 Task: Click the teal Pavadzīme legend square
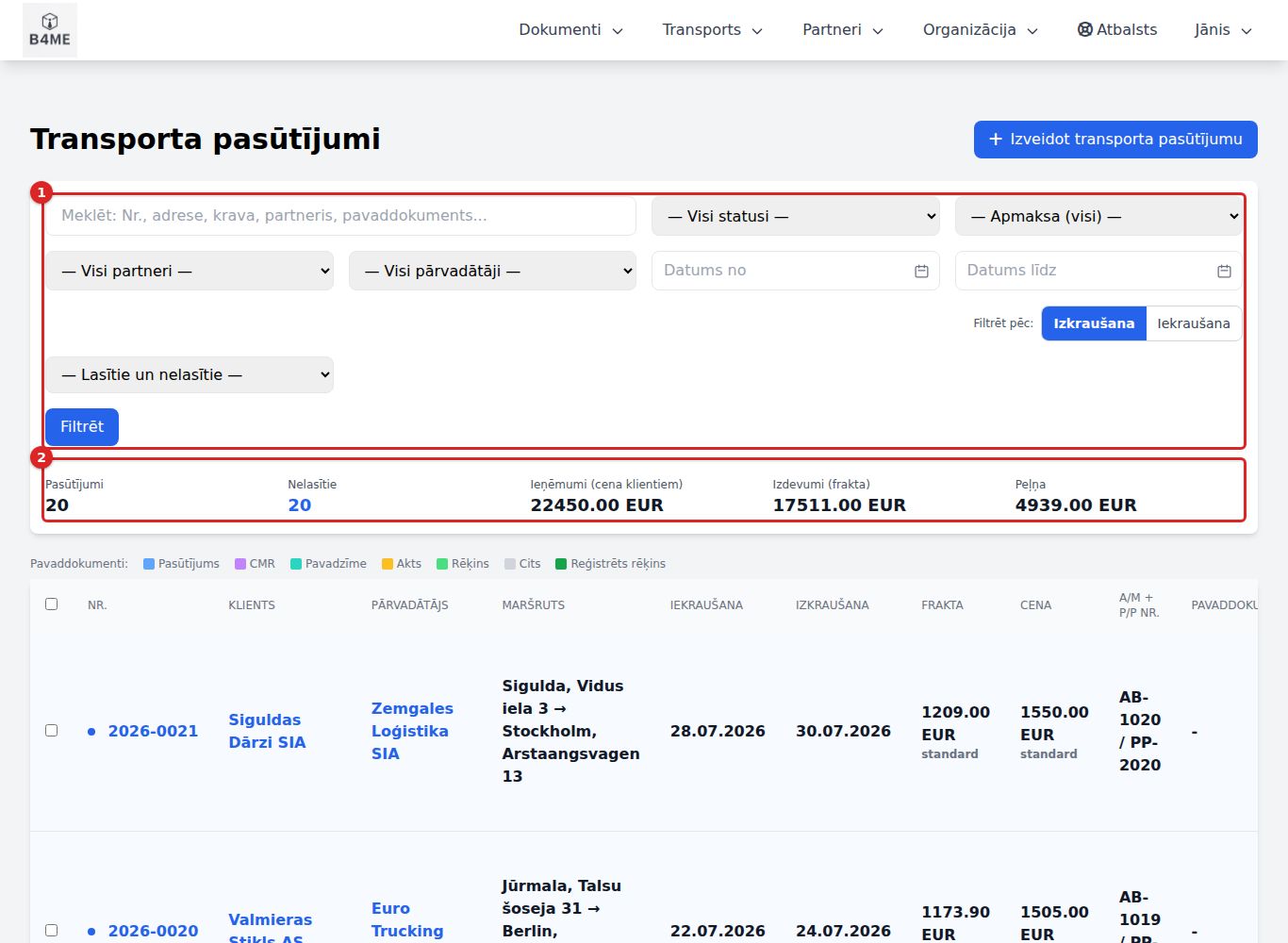click(x=296, y=564)
